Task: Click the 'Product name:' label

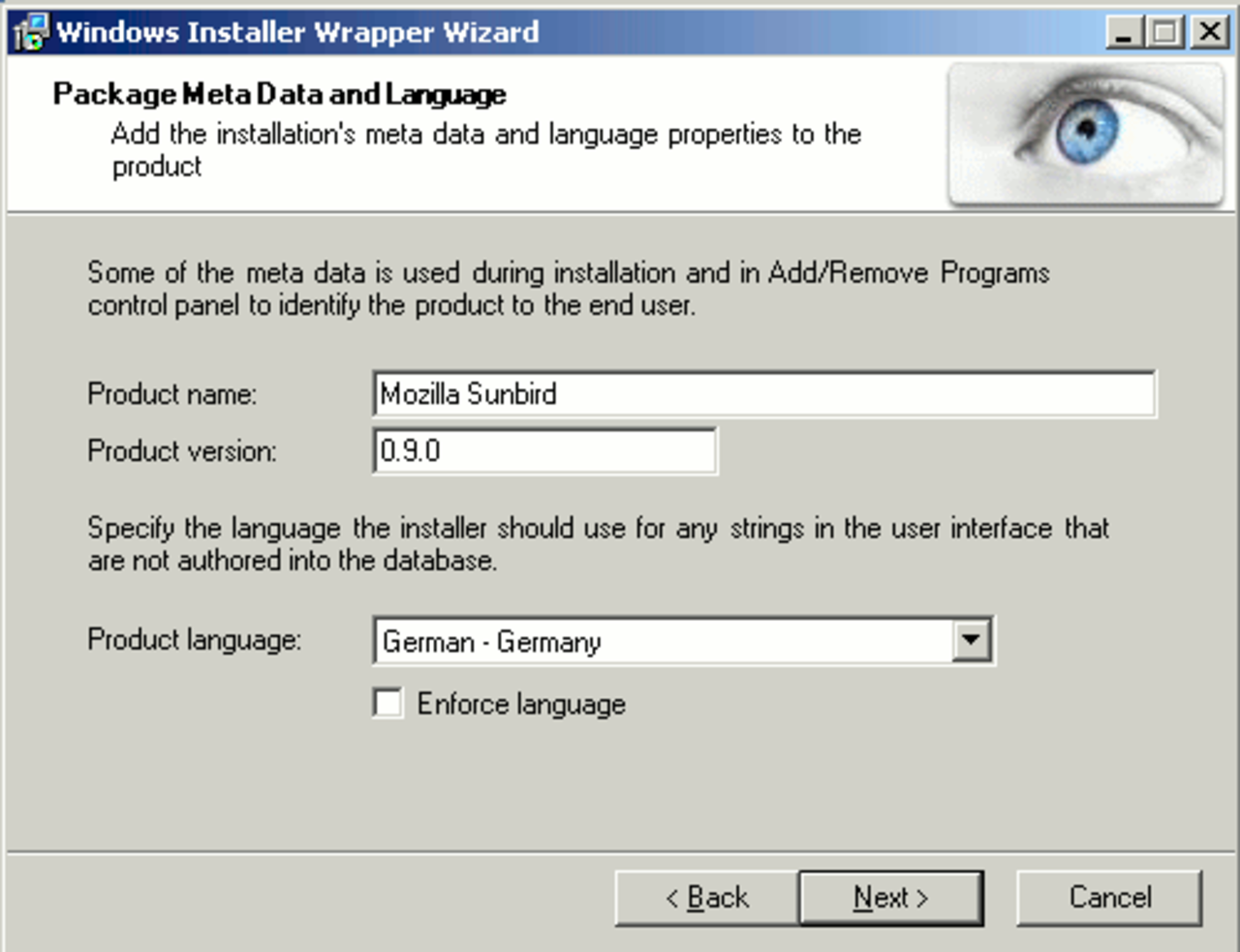Action: click(x=172, y=394)
